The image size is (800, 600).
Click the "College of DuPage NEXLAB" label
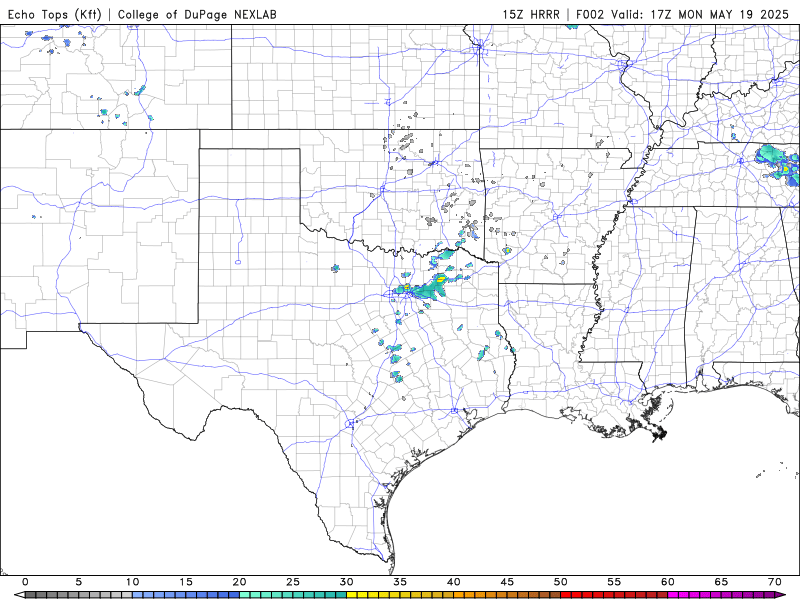tap(197, 14)
